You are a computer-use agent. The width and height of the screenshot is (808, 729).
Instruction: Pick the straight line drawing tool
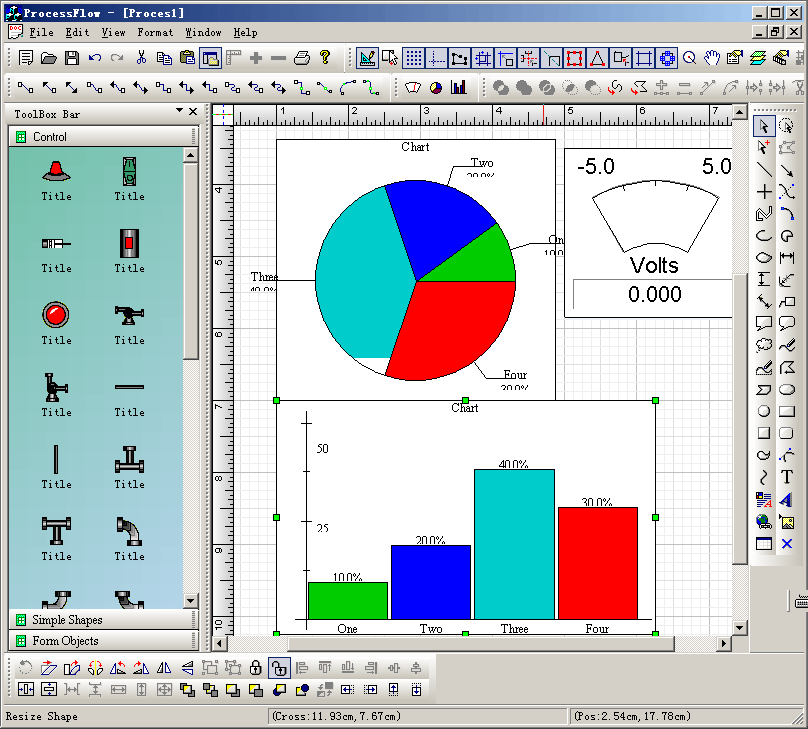point(764,169)
